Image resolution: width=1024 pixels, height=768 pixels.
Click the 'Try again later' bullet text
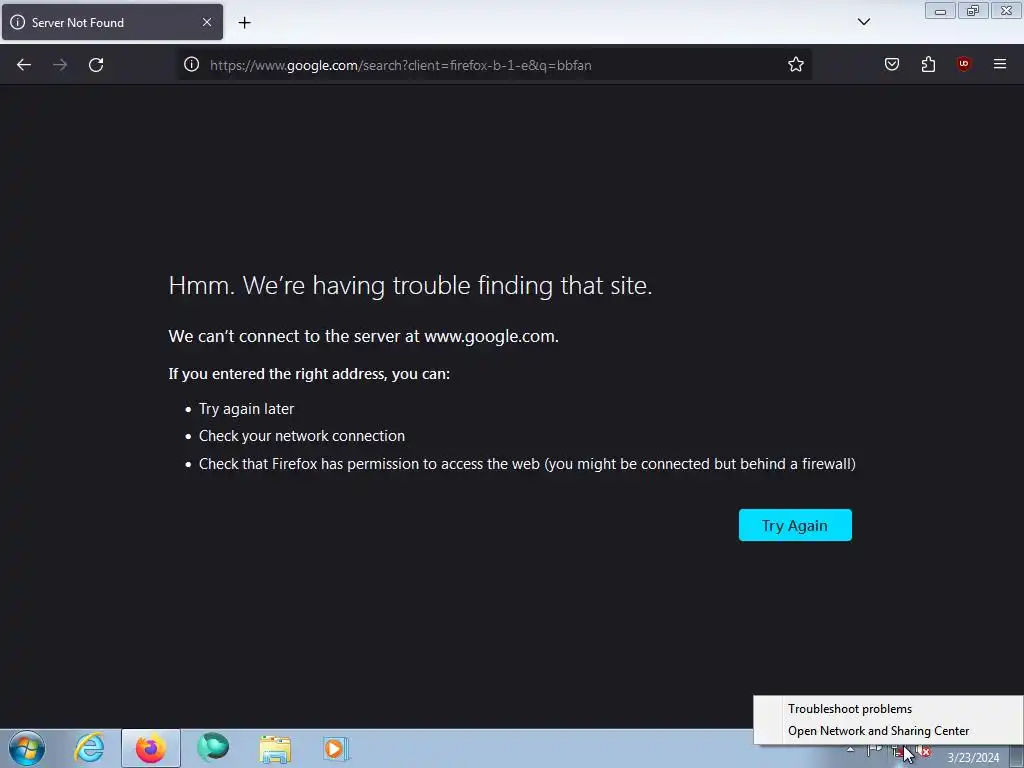tap(246, 409)
